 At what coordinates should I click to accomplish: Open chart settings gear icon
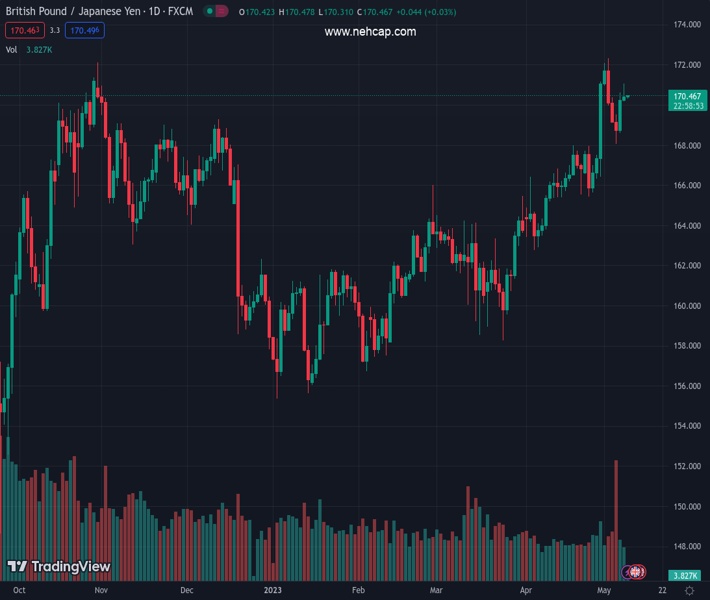(x=689, y=591)
